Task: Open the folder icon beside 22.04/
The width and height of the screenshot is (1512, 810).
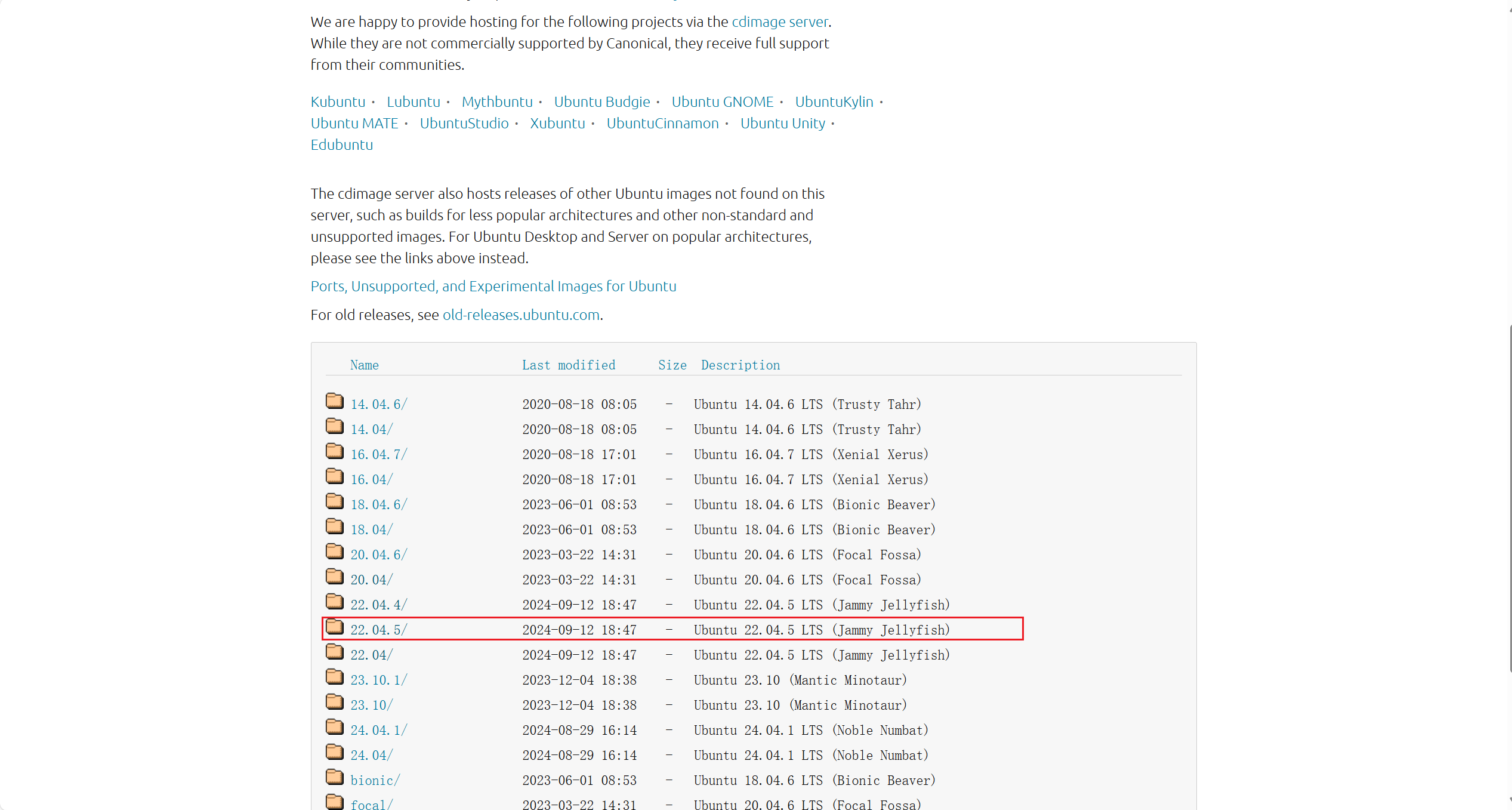Action: point(335,651)
